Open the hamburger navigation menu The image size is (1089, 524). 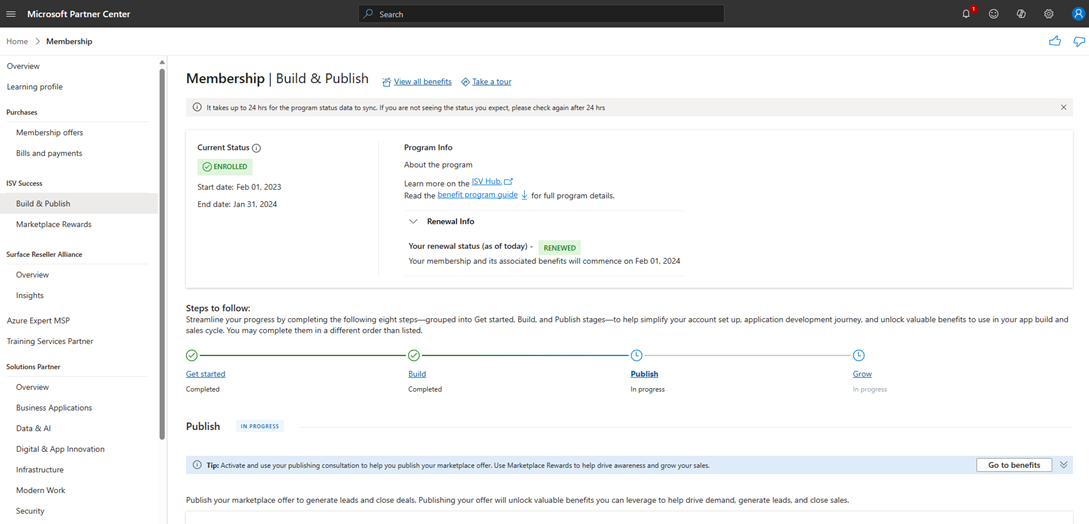[11, 14]
